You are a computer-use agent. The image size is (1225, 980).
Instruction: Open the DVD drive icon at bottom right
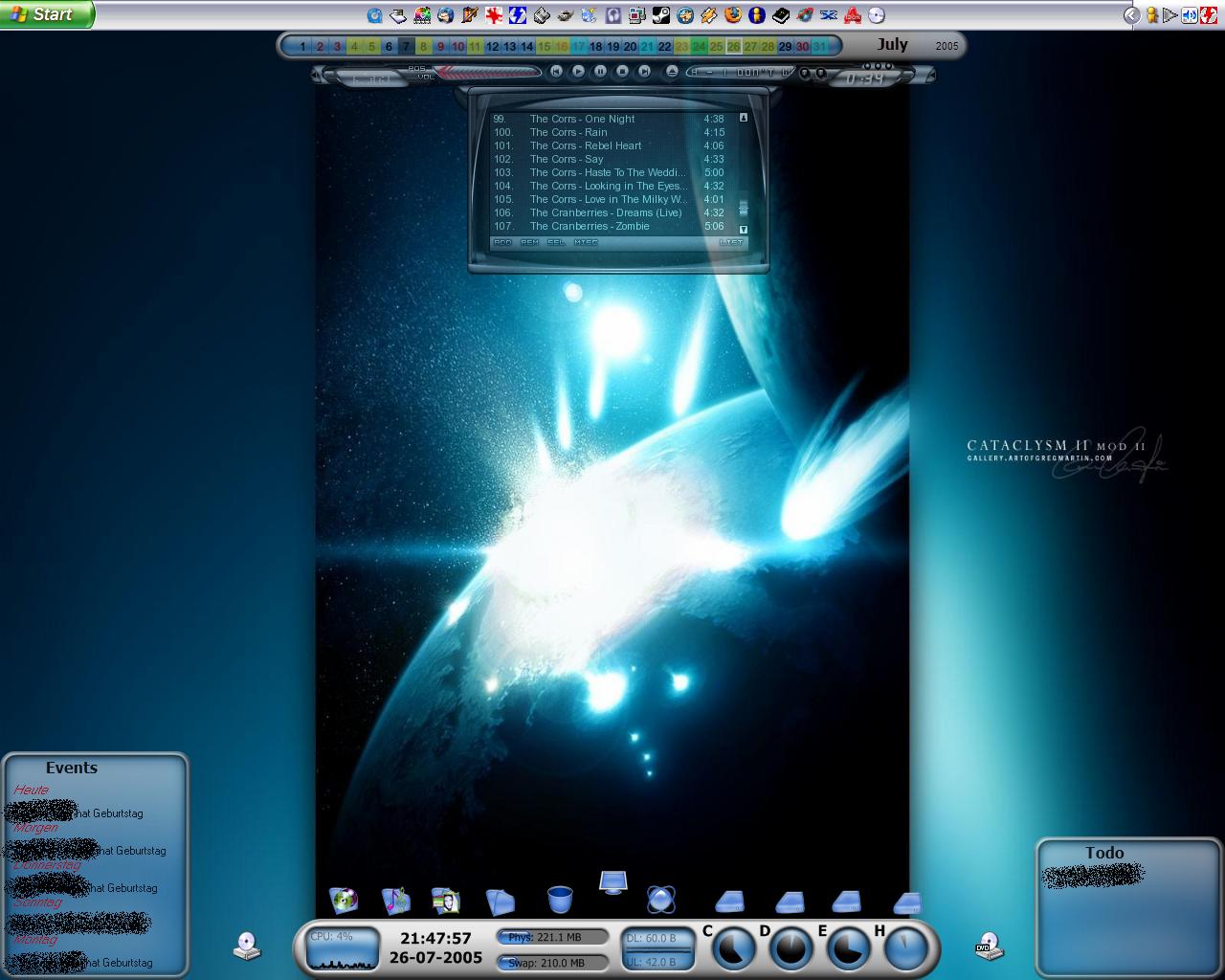pos(989,946)
